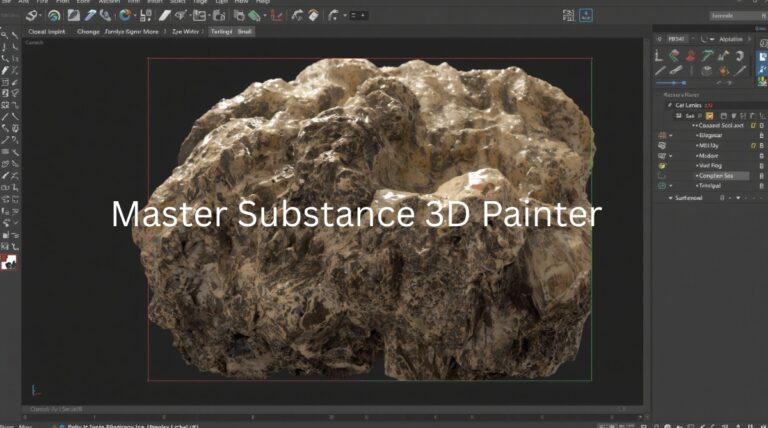
Task: Toggle the yellow marker on Couaand Scol row
Action: pyautogui.click(x=753, y=125)
